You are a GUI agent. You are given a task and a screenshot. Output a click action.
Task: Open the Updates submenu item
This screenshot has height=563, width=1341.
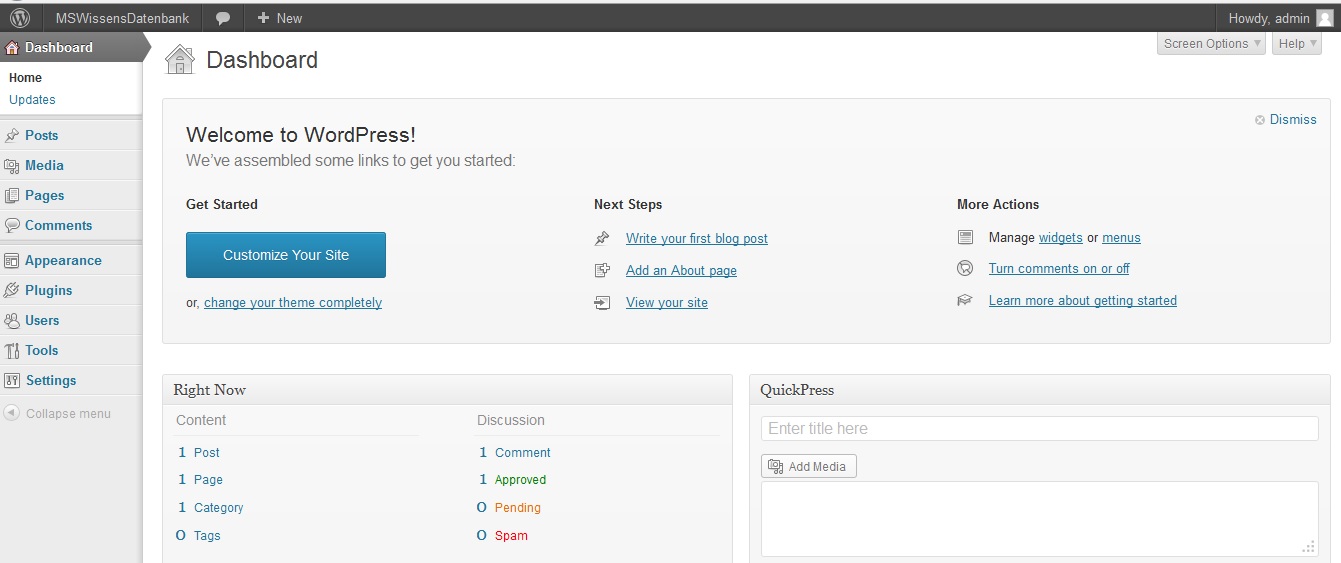(32, 100)
